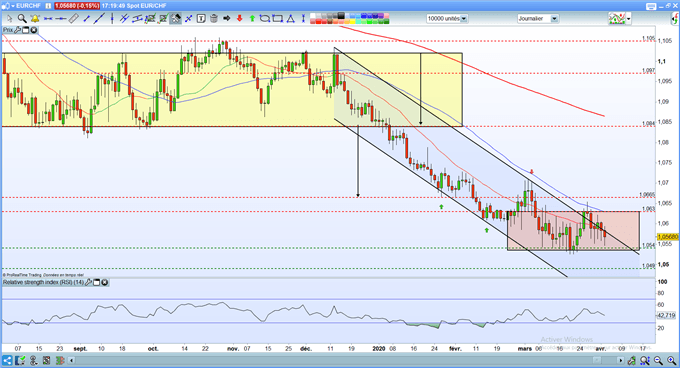Zoom out the chart with minus magnifier
Screen dimensions: 680x368
click(x=658, y=360)
